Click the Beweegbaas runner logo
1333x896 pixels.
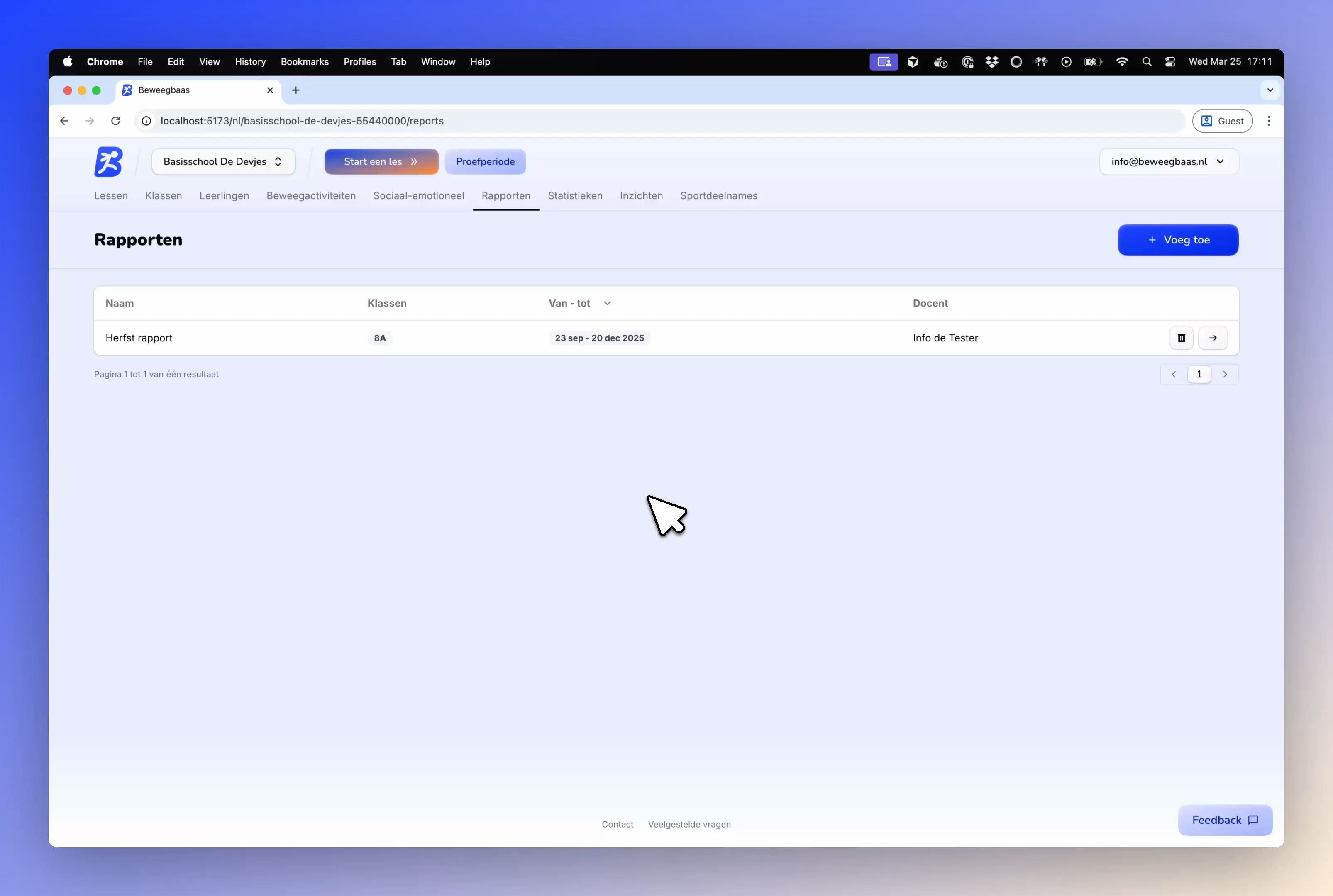point(108,162)
